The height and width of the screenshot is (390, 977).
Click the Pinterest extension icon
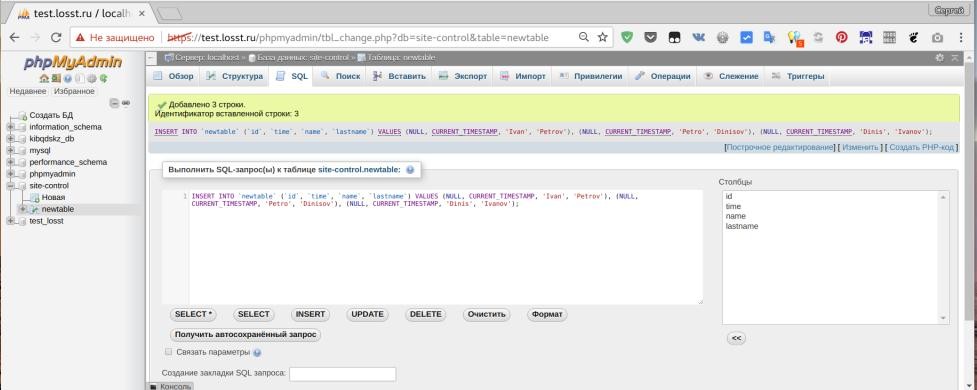tap(842, 37)
